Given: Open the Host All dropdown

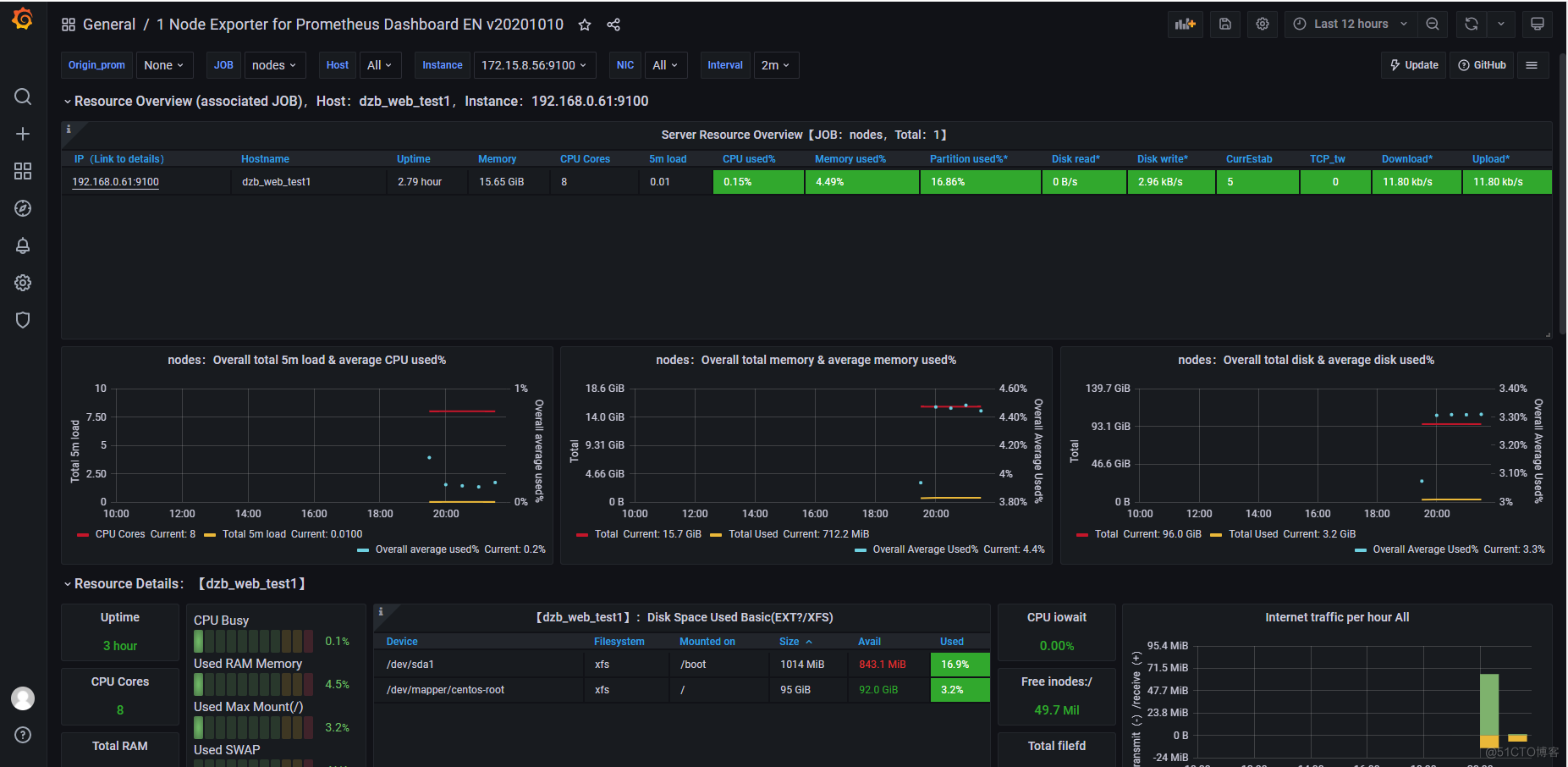Looking at the screenshot, I should tap(380, 65).
